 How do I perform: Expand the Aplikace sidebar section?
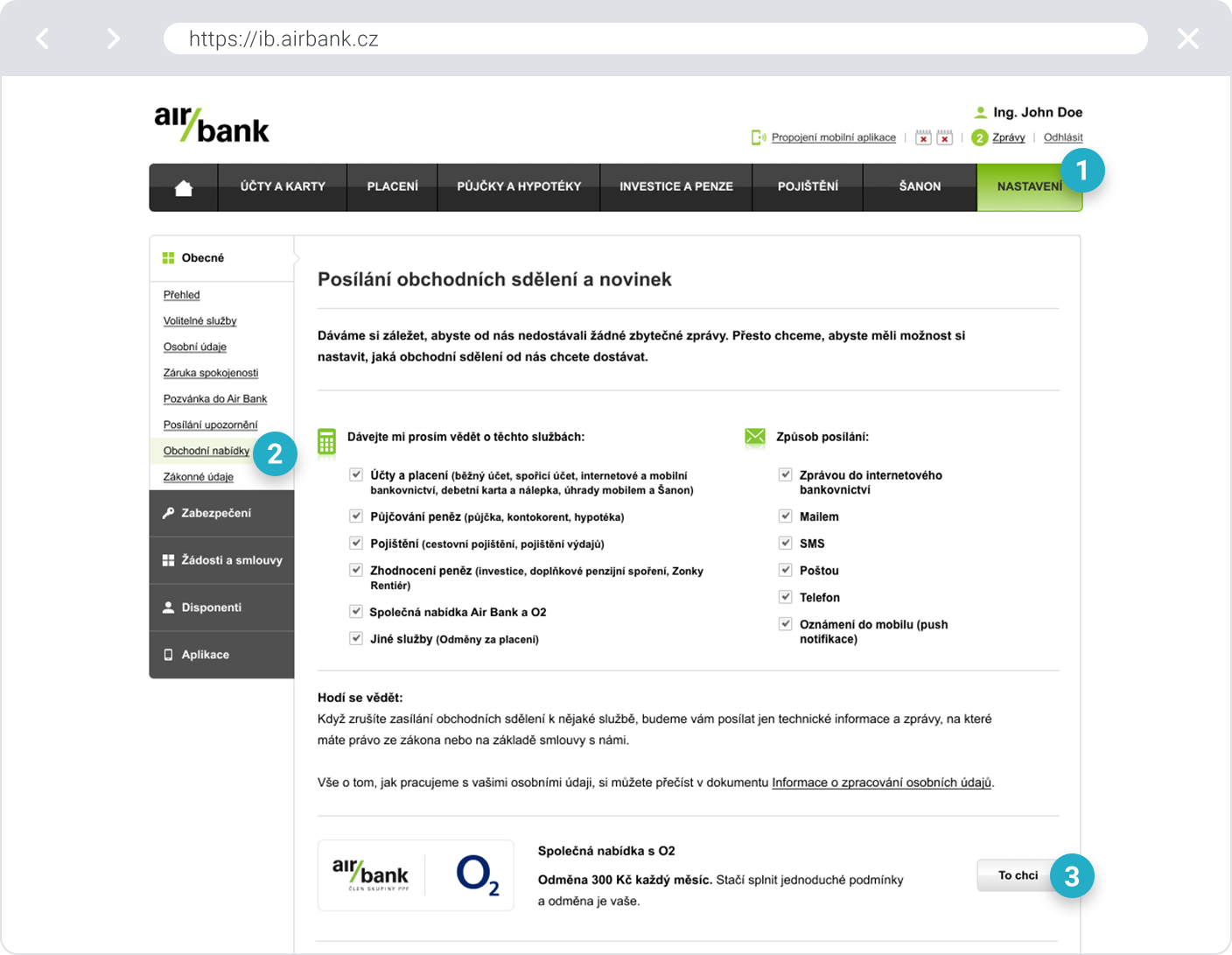222,655
